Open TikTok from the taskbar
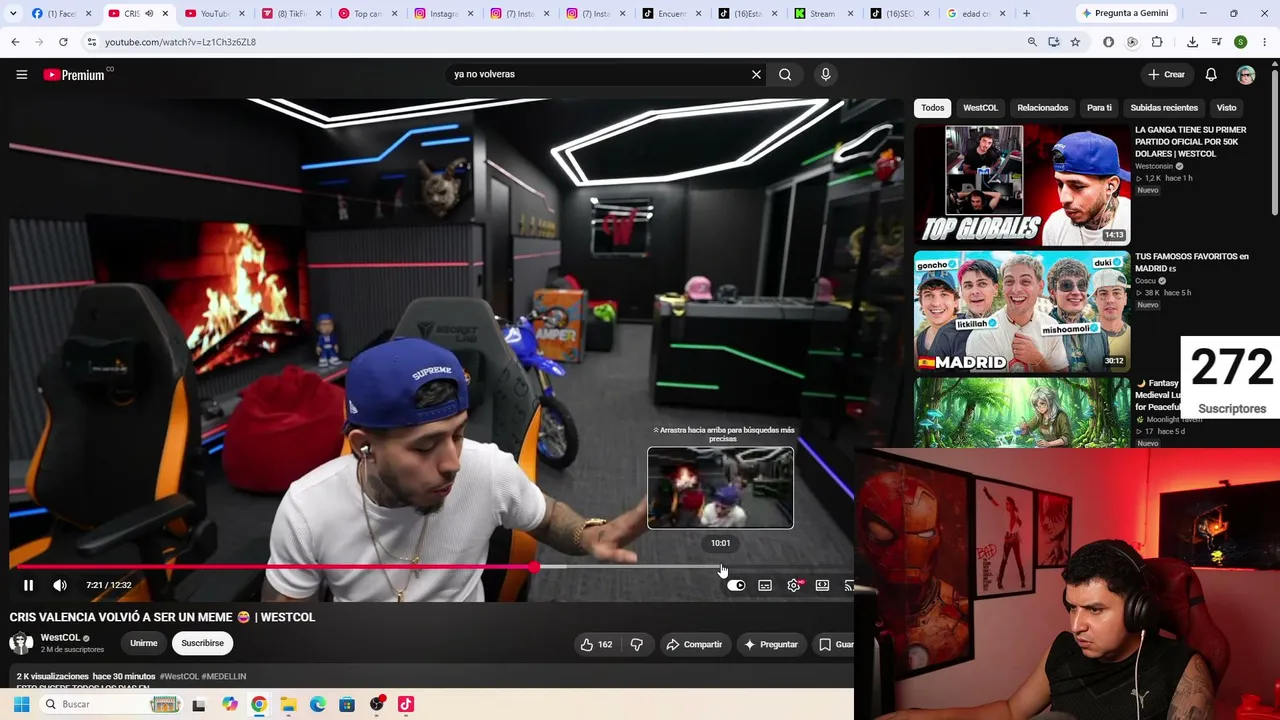Image resolution: width=1280 pixels, height=720 pixels. (405, 705)
